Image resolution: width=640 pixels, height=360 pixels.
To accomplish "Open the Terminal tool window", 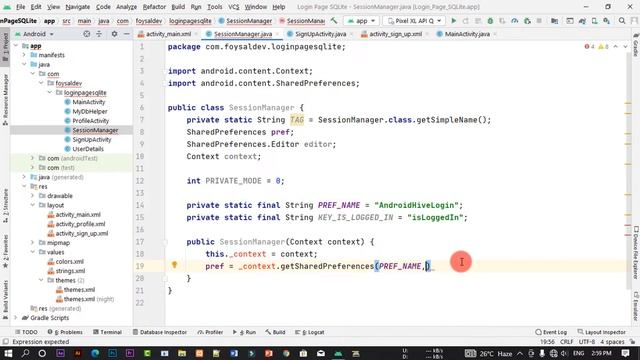I will [x=107, y=332].
